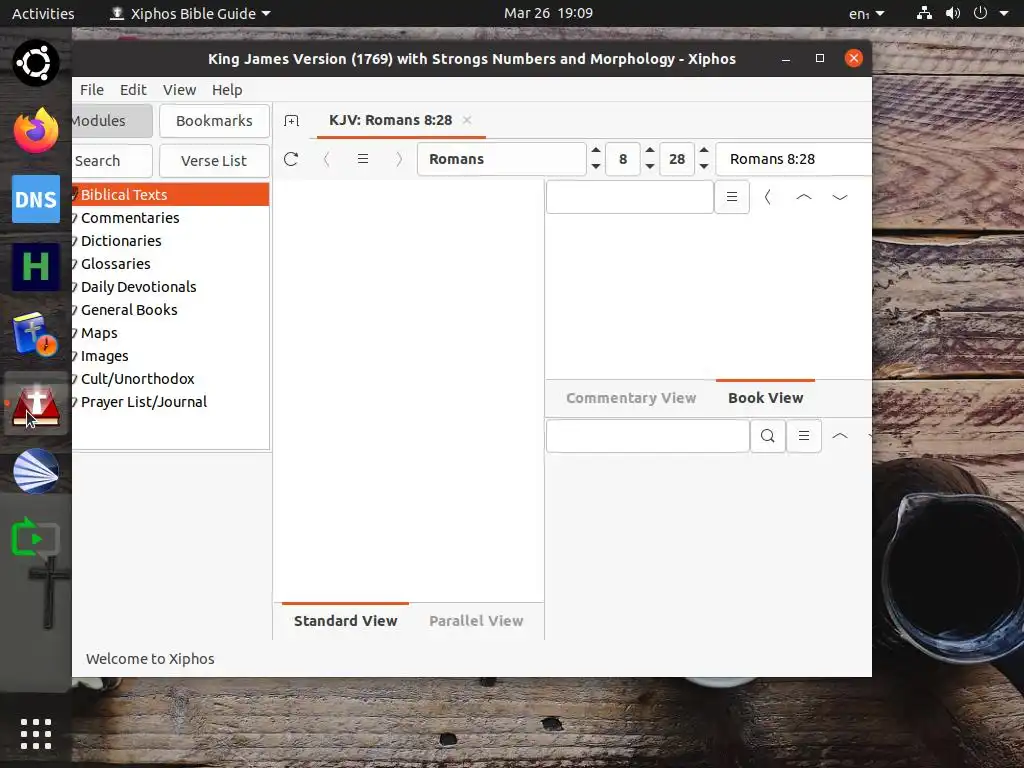Viewport: 1024px width, 768px height.
Task: Step to previous book with Romans down arrow
Action: point(596,167)
